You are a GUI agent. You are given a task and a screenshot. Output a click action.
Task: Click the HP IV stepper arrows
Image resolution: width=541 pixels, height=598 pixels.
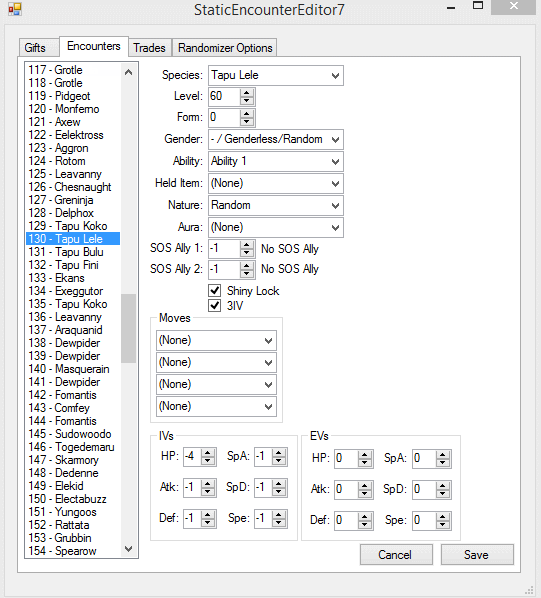208,457
